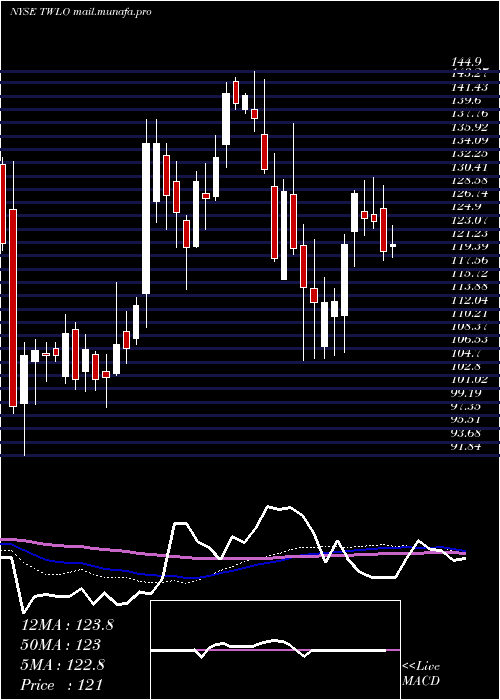Screen dimensions: 500x700
Task: Click the 50MA : 123 readout
Action: coord(61,645)
